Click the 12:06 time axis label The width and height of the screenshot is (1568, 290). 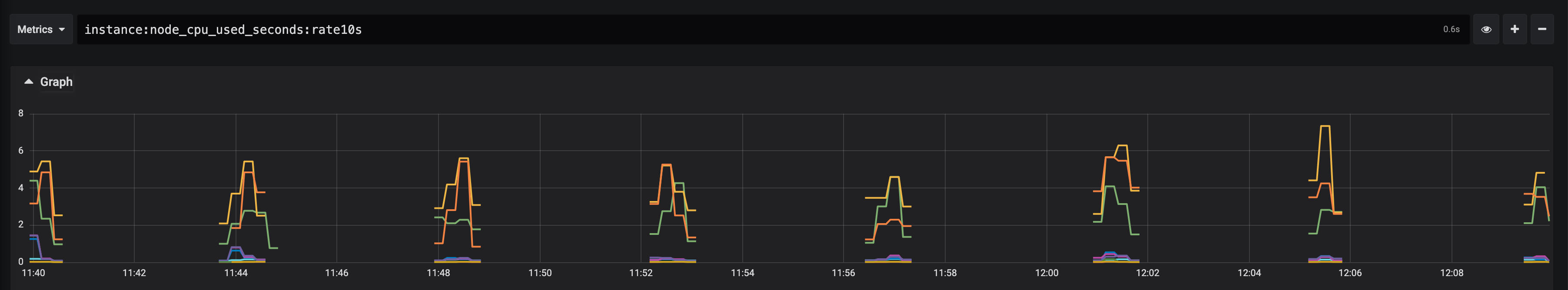1350,273
